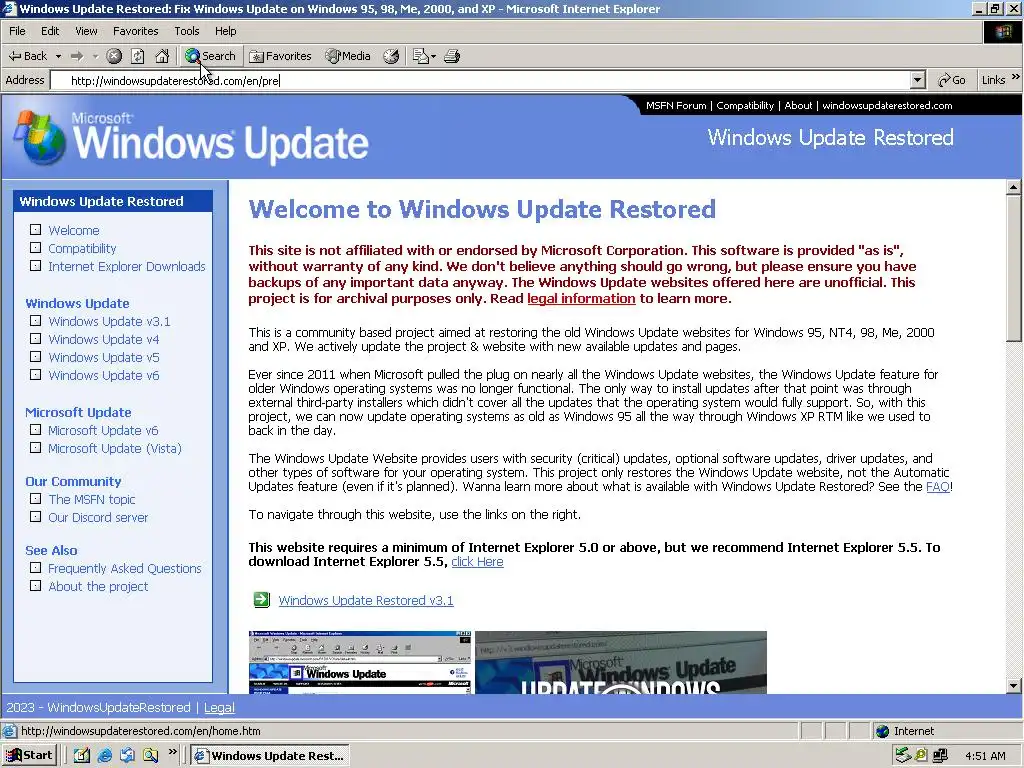Open the View menu
The width and height of the screenshot is (1024, 768).
86,31
